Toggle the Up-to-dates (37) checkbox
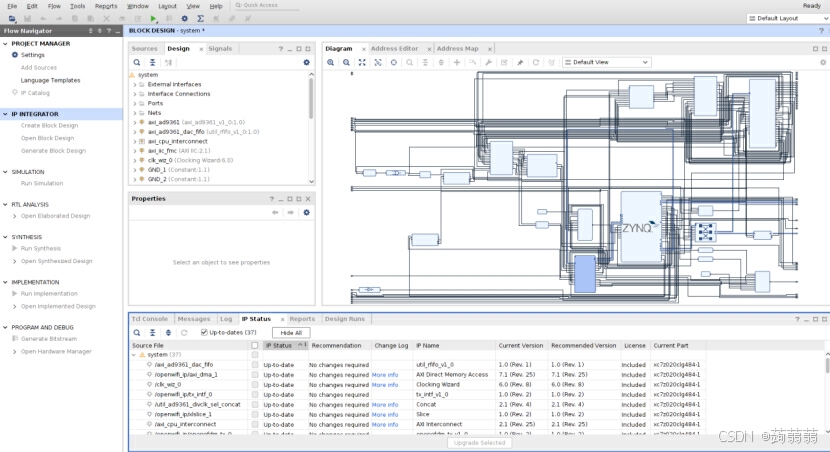This screenshot has width=830, height=452. pyautogui.click(x=204, y=332)
